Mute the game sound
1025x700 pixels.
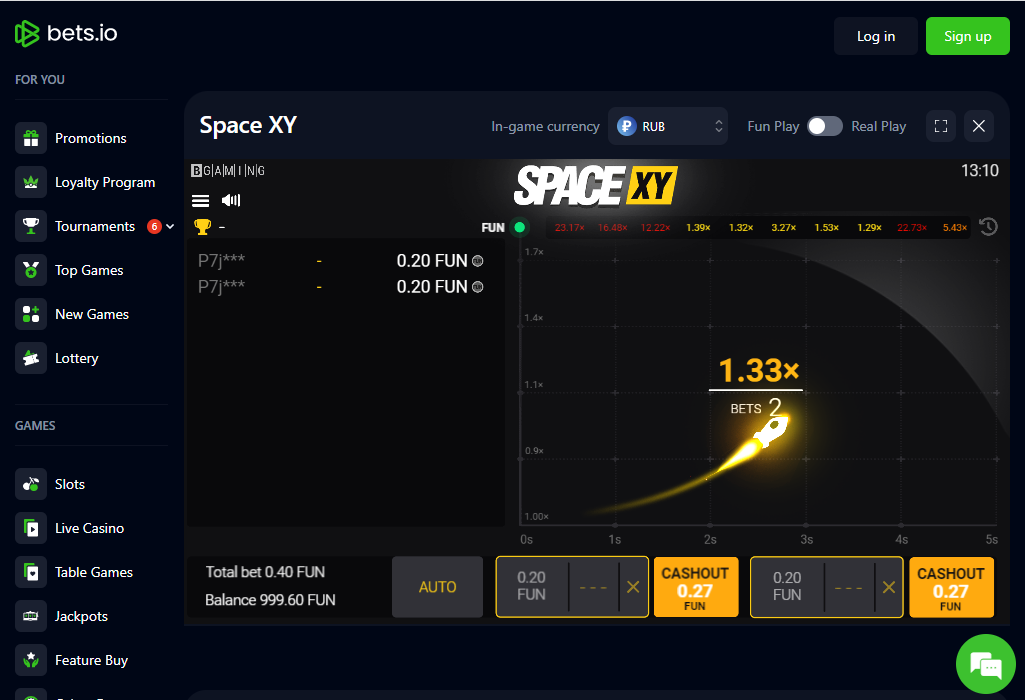point(231,200)
